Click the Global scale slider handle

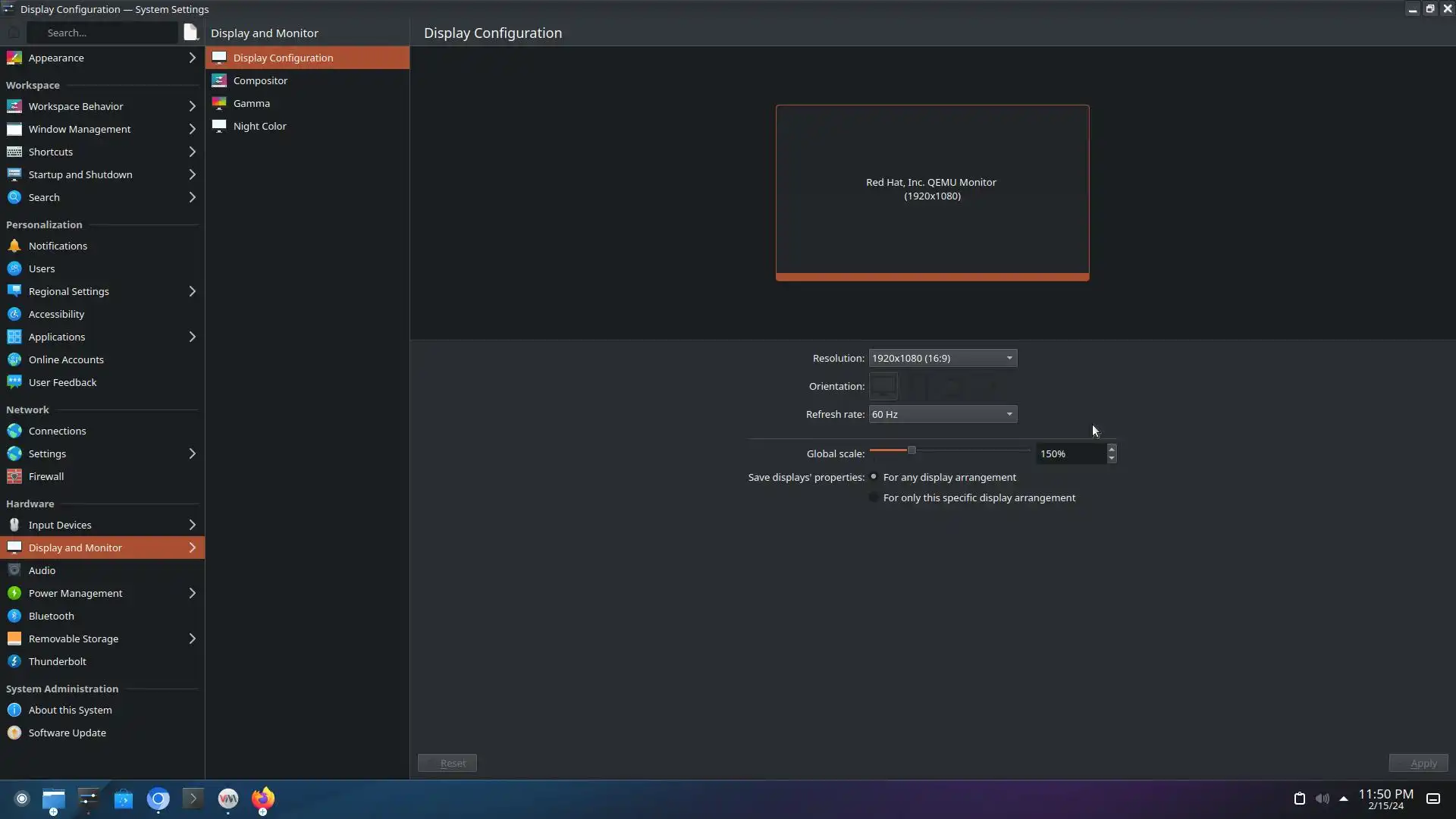[912, 450]
